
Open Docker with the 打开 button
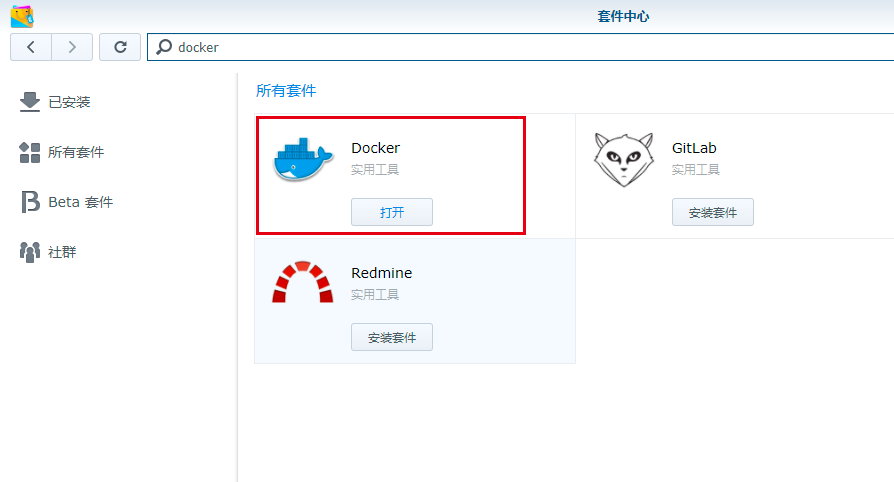(392, 212)
